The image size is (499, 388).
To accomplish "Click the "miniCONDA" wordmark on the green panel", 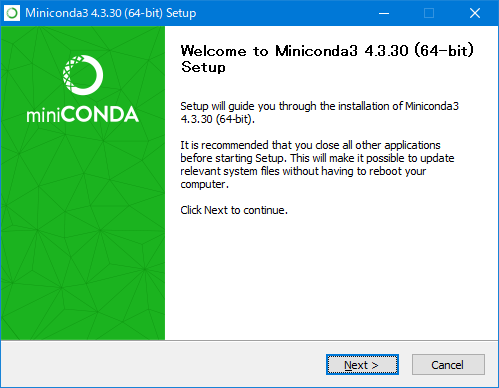I will pyautogui.click(x=83, y=114).
